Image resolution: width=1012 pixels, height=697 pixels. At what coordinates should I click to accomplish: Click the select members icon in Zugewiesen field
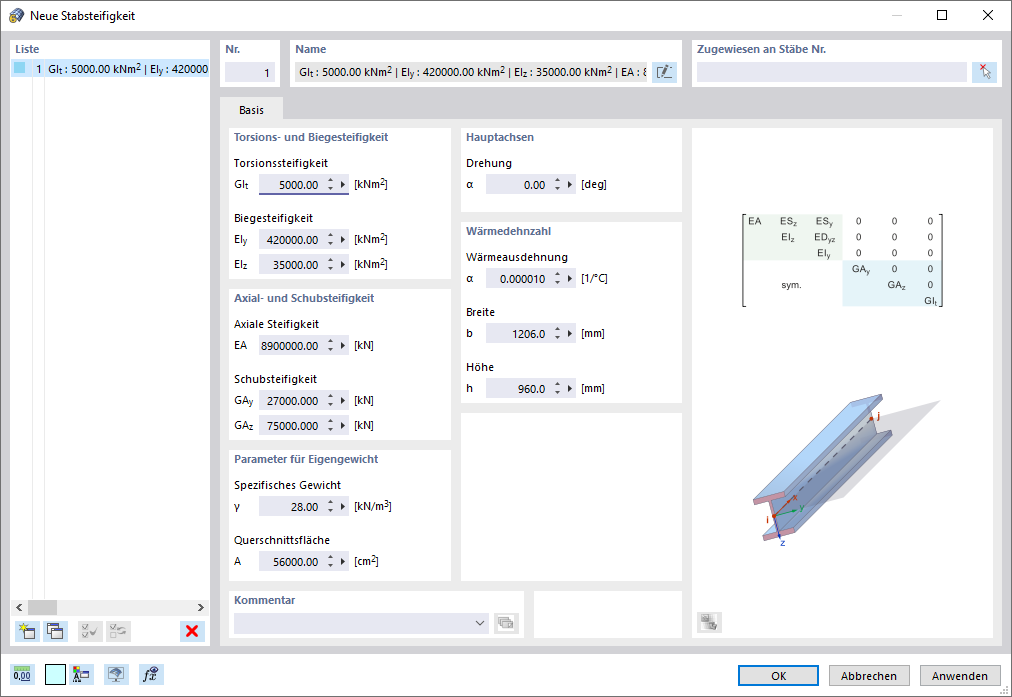pyautogui.click(x=985, y=72)
